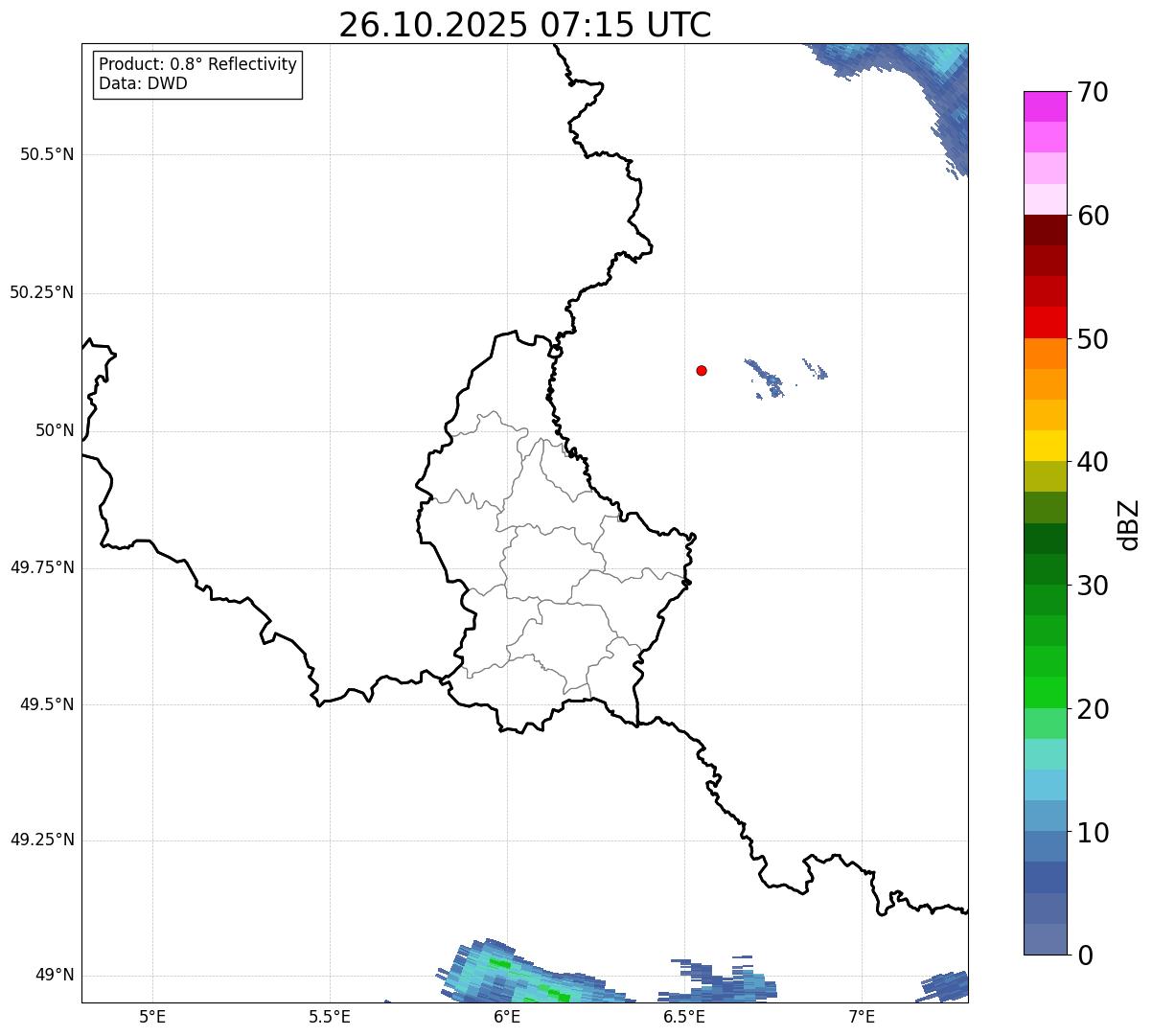The image size is (1152, 1036).
Task: Click the 50°N latitude label
Action: pos(55,430)
